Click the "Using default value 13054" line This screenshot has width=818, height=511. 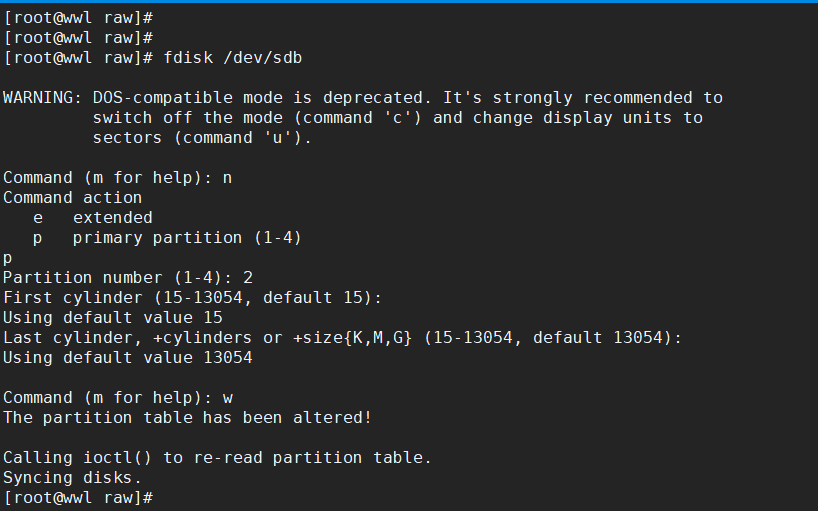(x=127, y=358)
